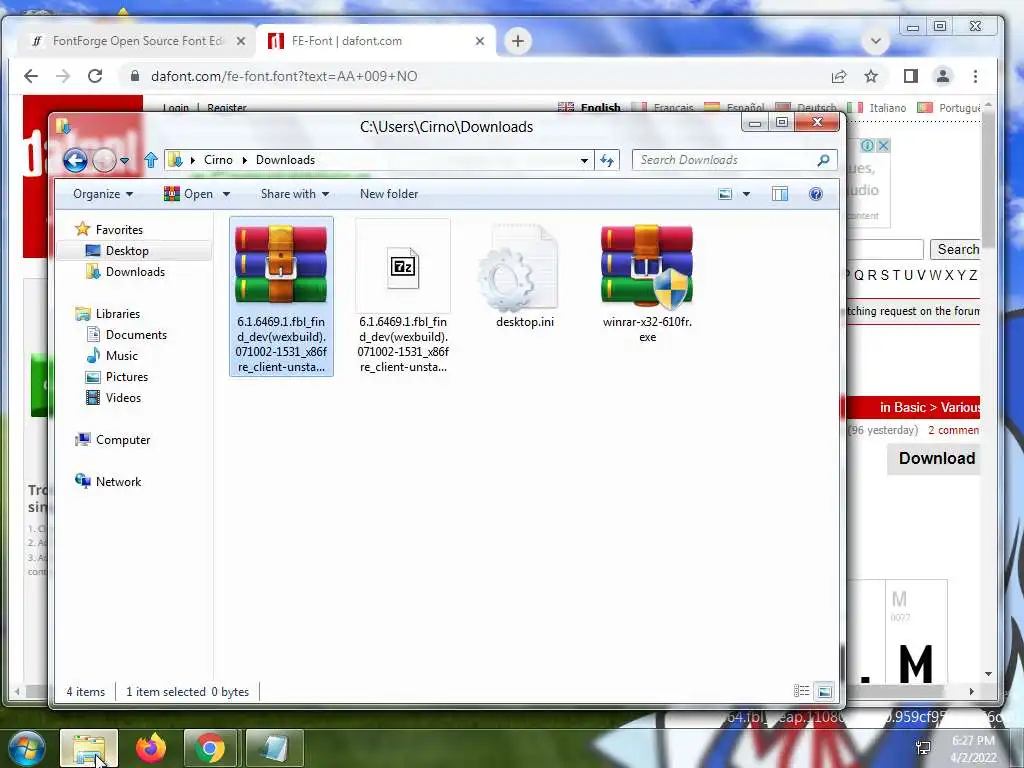Select Computer in navigation pane
This screenshot has width=1024, height=768.
tap(123, 440)
